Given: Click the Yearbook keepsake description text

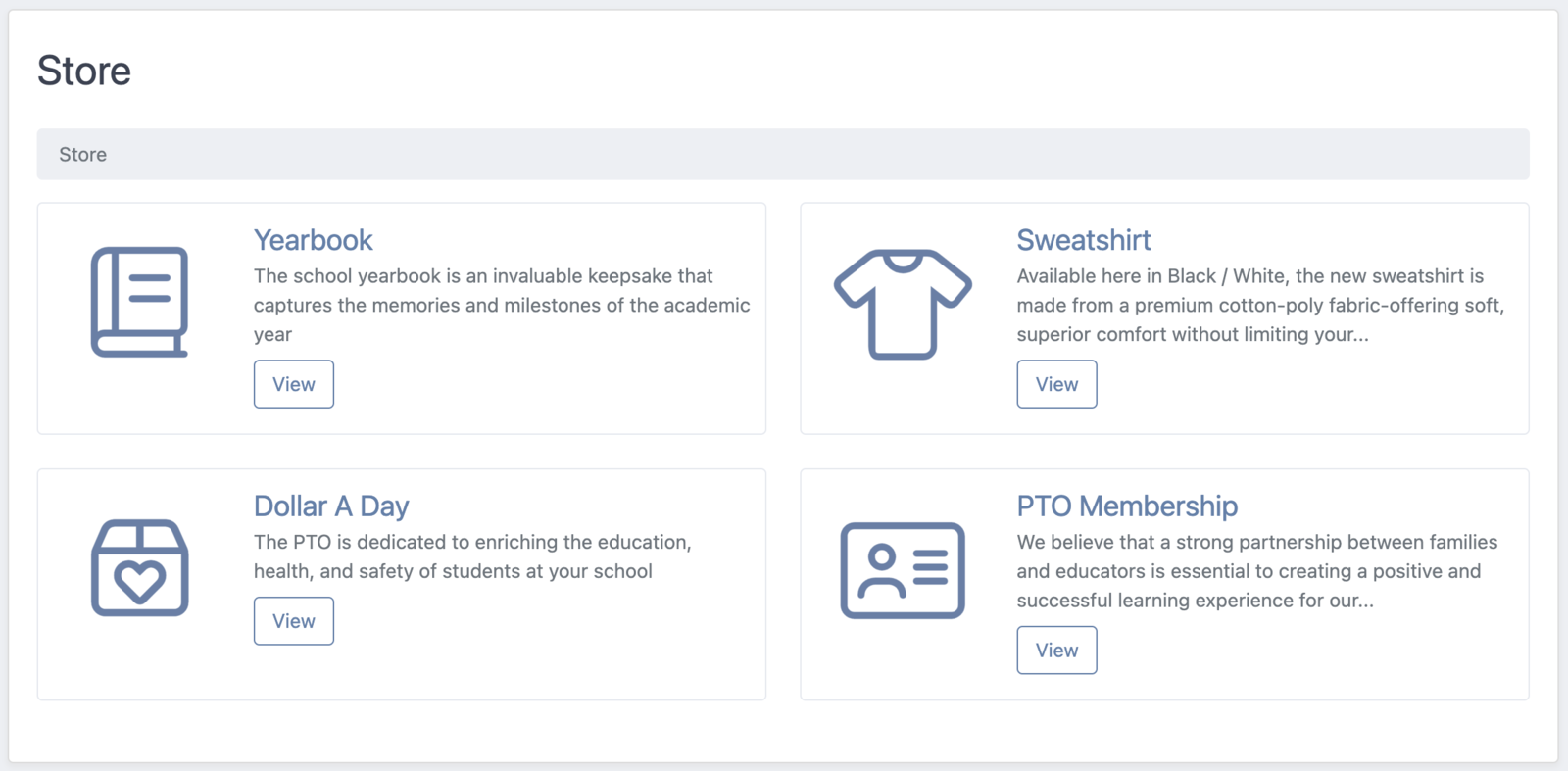Looking at the screenshot, I should 502,306.
